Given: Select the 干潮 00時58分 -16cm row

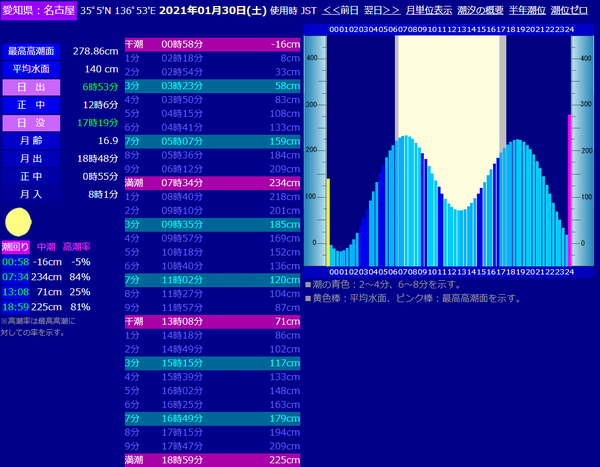Looking at the screenshot, I should [212, 44].
